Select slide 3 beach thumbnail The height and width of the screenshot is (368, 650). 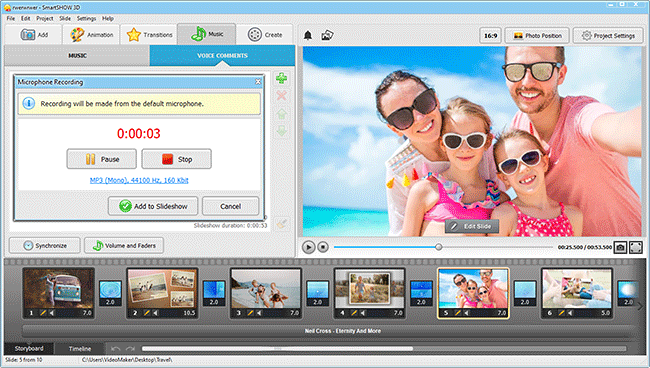tap(266, 293)
